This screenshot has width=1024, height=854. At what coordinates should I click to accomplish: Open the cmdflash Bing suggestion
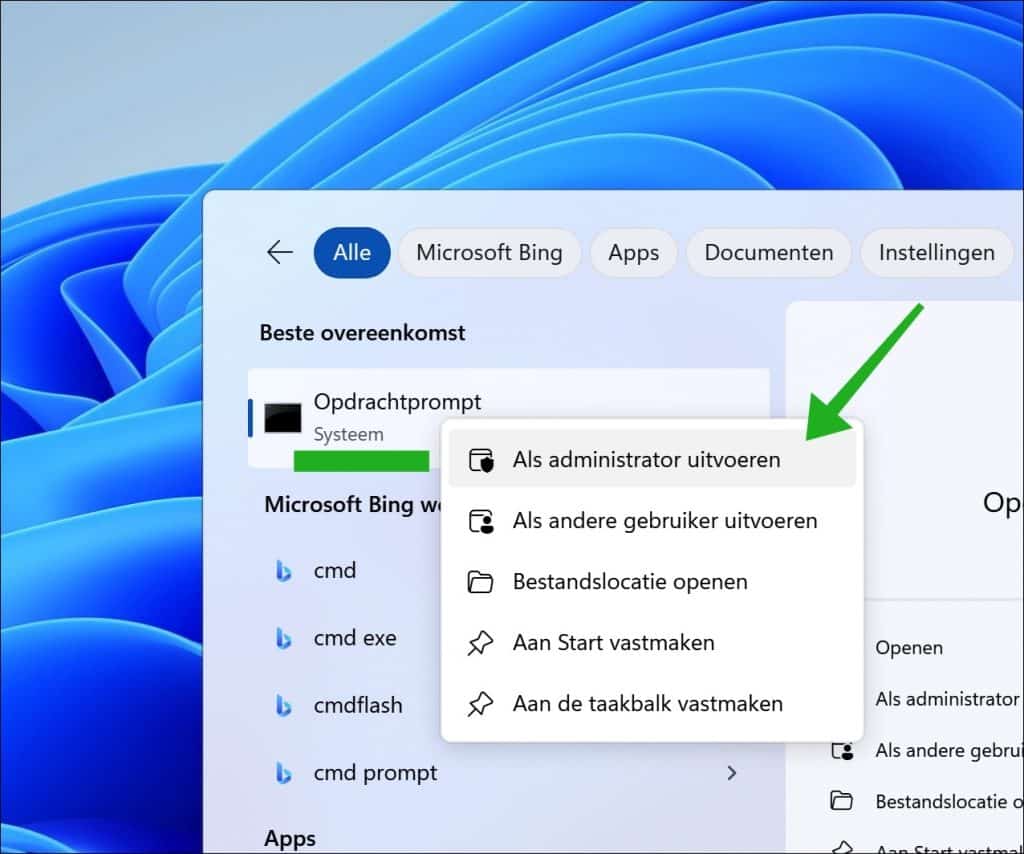[x=356, y=705]
